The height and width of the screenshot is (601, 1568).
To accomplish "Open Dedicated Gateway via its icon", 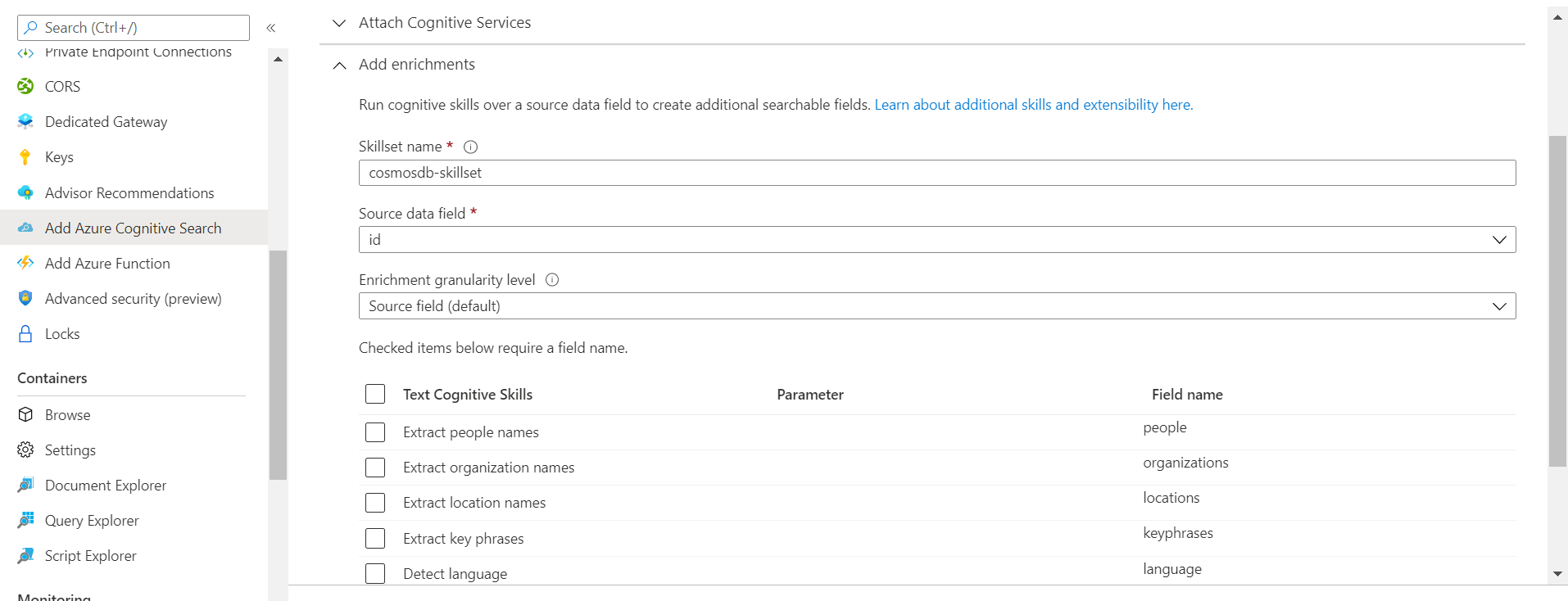I will click(26, 122).
